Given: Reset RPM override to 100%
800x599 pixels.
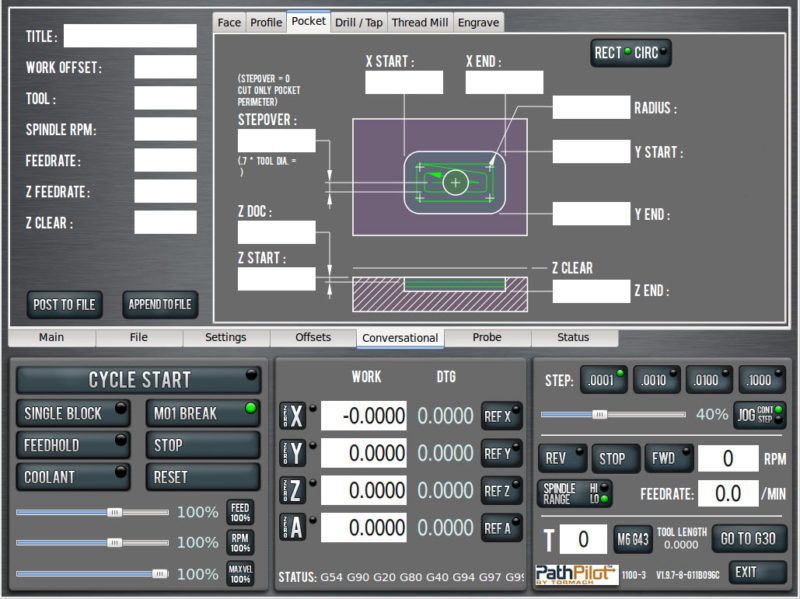Looking at the screenshot, I should [240, 543].
